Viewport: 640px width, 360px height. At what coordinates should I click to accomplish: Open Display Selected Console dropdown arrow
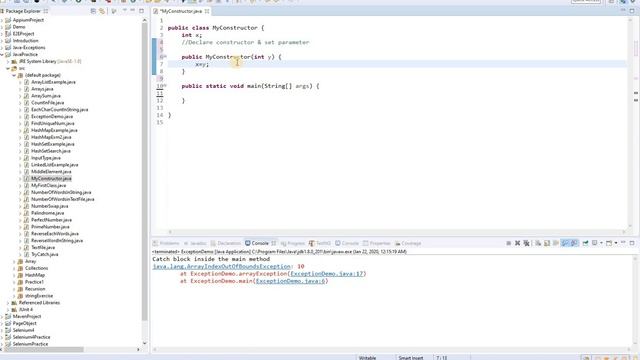click(x=601, y=243)
